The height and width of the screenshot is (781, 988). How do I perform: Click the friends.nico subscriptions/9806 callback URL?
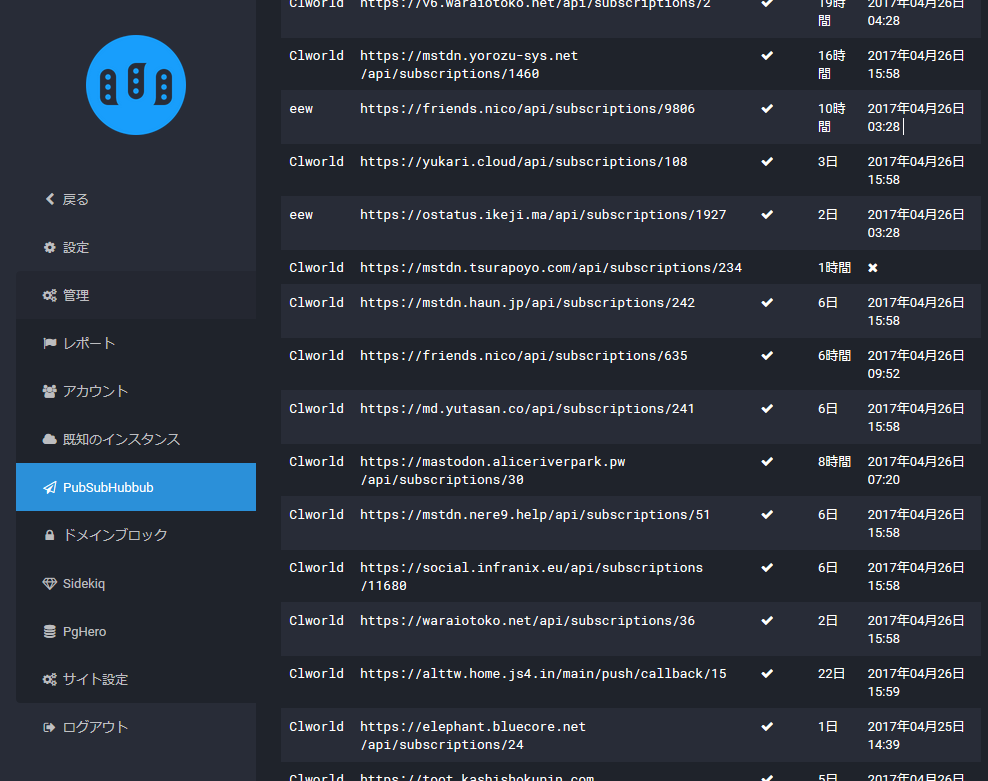527,109
